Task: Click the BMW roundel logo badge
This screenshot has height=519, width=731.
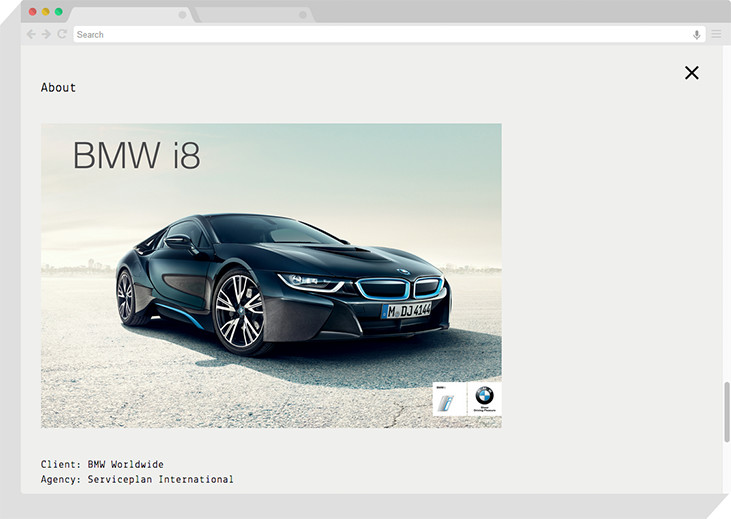Action: (x=484, y=399)
